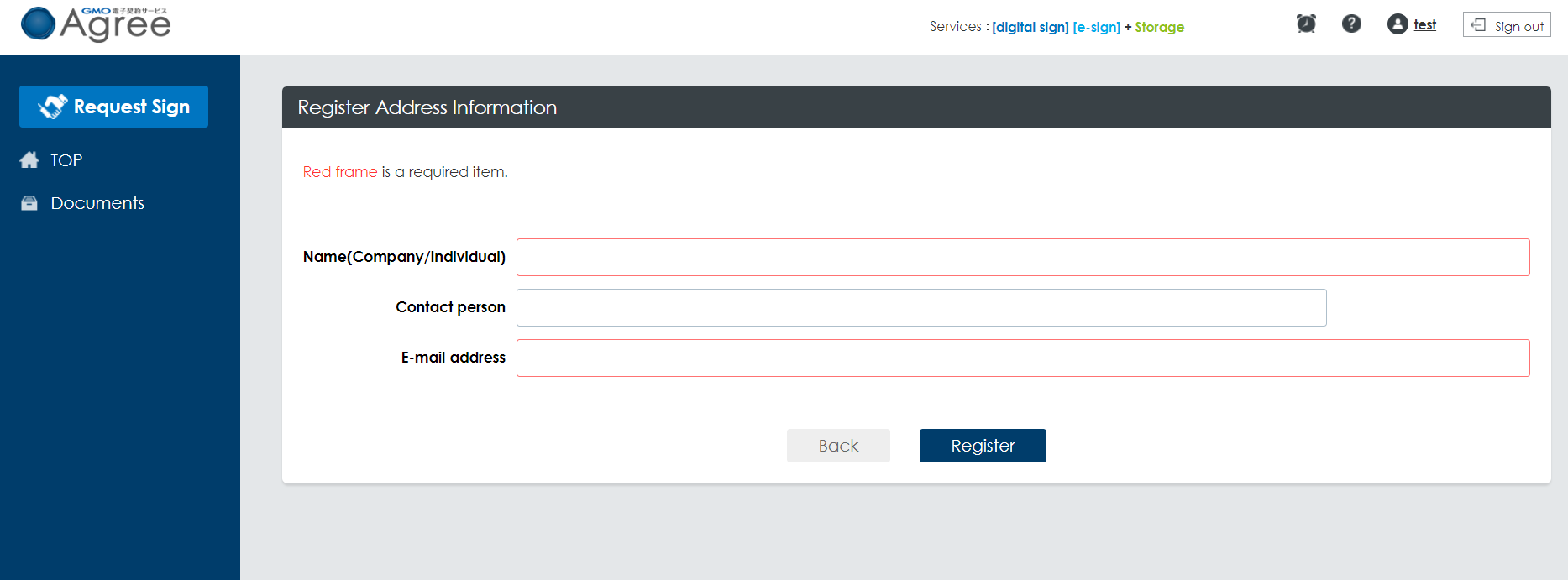This screenshot has height=580, width=1568.
Task: Click the green Storage service link
Action: pyautogui.click(x=1159, y=27)
